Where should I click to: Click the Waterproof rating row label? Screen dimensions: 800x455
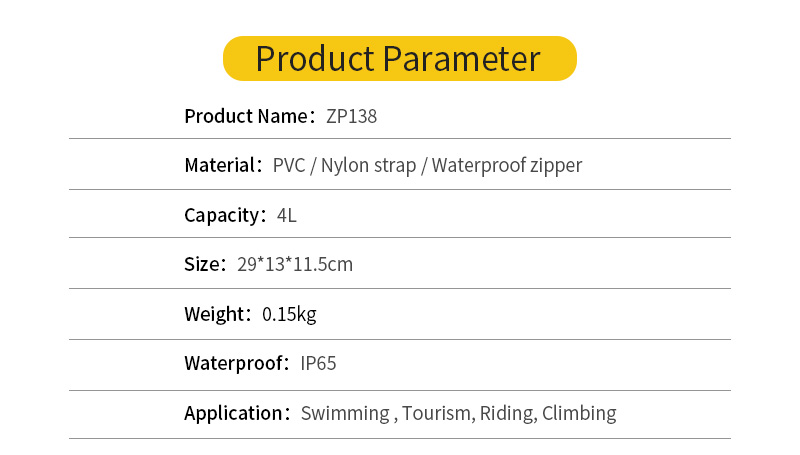click(235, 363)
